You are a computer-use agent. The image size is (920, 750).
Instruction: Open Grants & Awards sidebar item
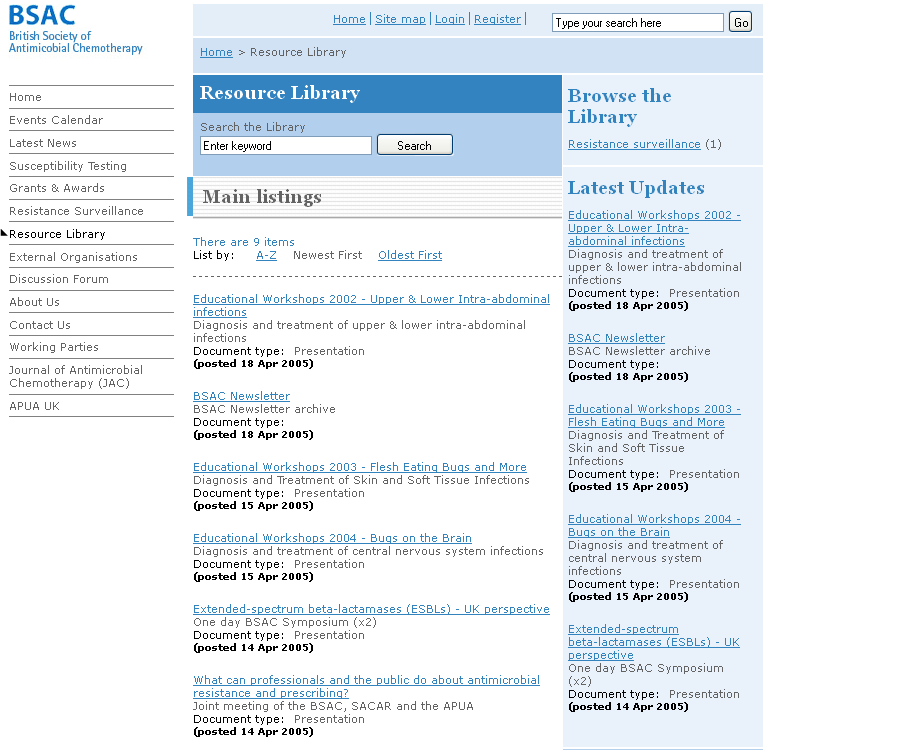point(57,188)
